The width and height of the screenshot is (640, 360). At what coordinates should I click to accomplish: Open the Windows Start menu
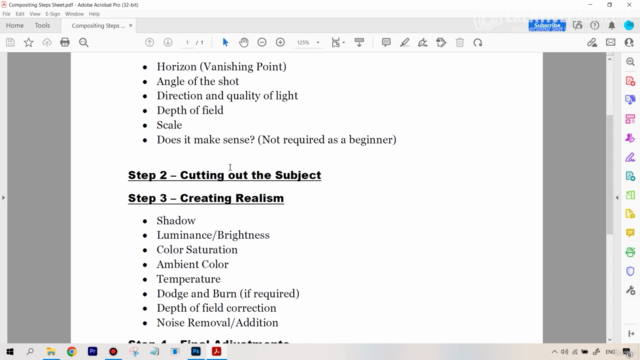[9, 351]
